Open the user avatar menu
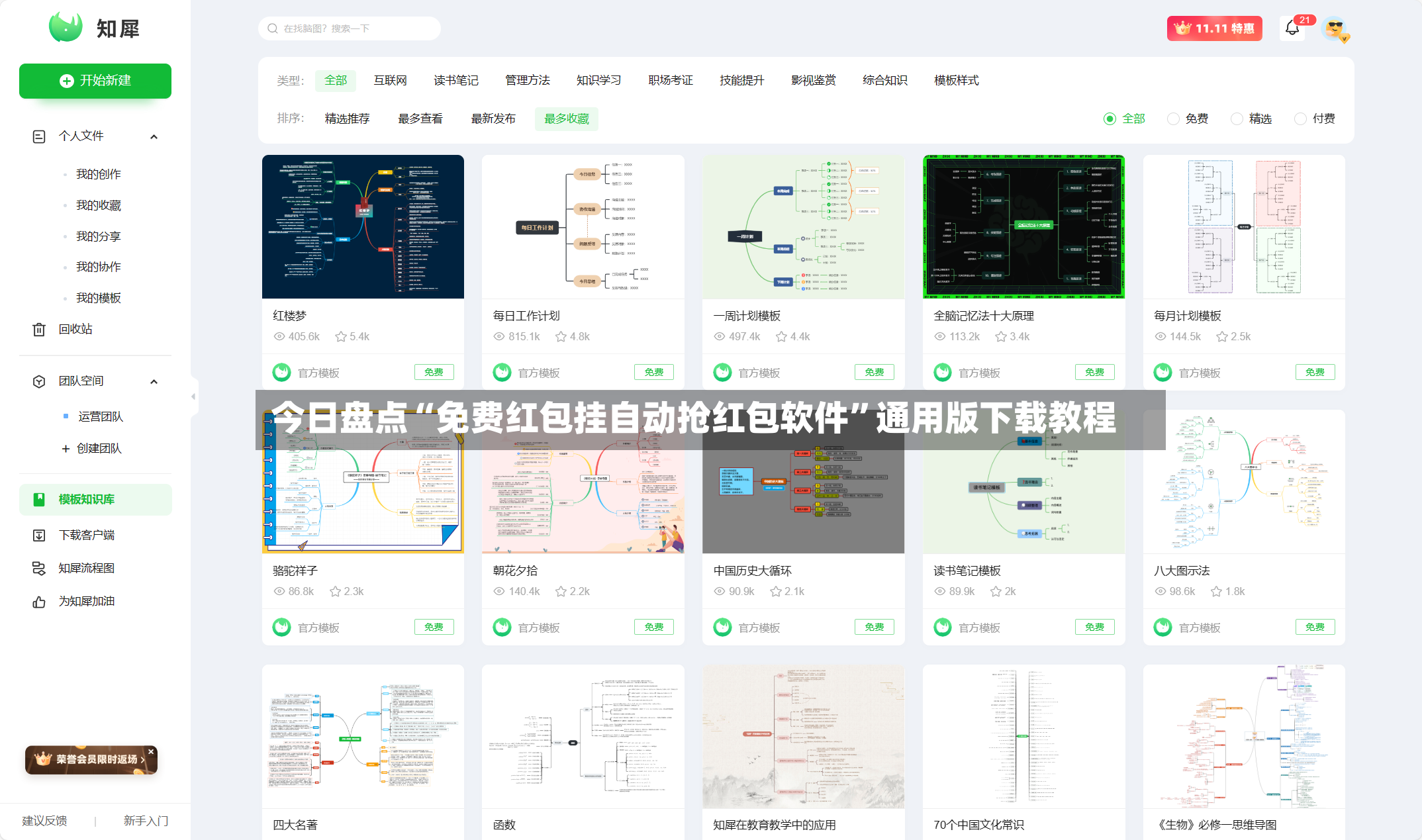The height and width of the screenshot is (840, 1422). (1335, 28)
